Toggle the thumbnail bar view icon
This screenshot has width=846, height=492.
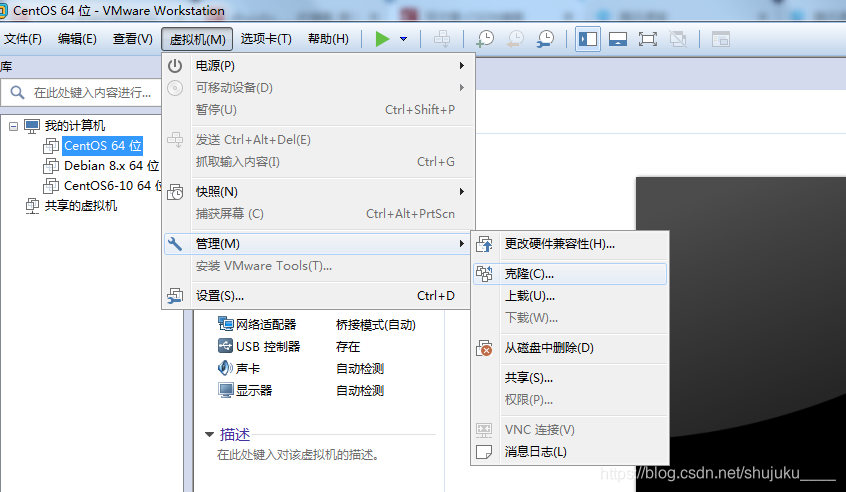(618, 39)
